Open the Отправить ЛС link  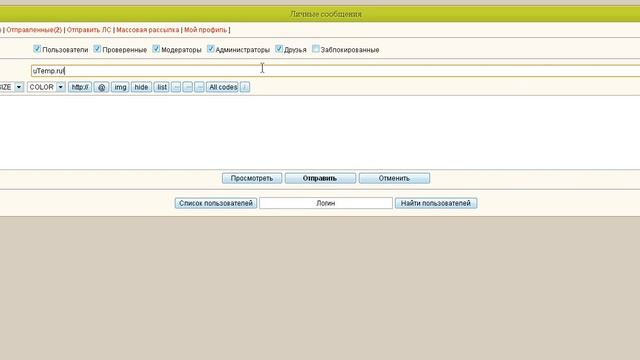(89, 30)
